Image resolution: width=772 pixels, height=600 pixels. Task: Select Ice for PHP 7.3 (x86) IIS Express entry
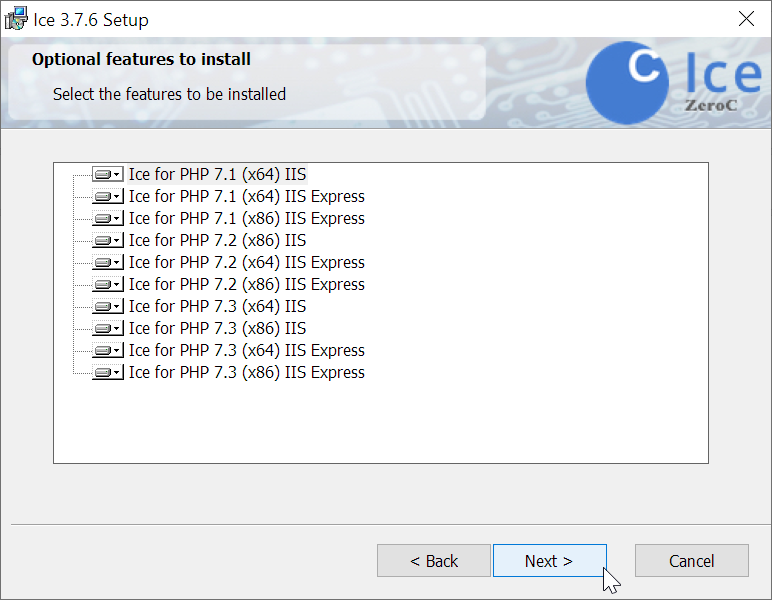pos(246,372)
